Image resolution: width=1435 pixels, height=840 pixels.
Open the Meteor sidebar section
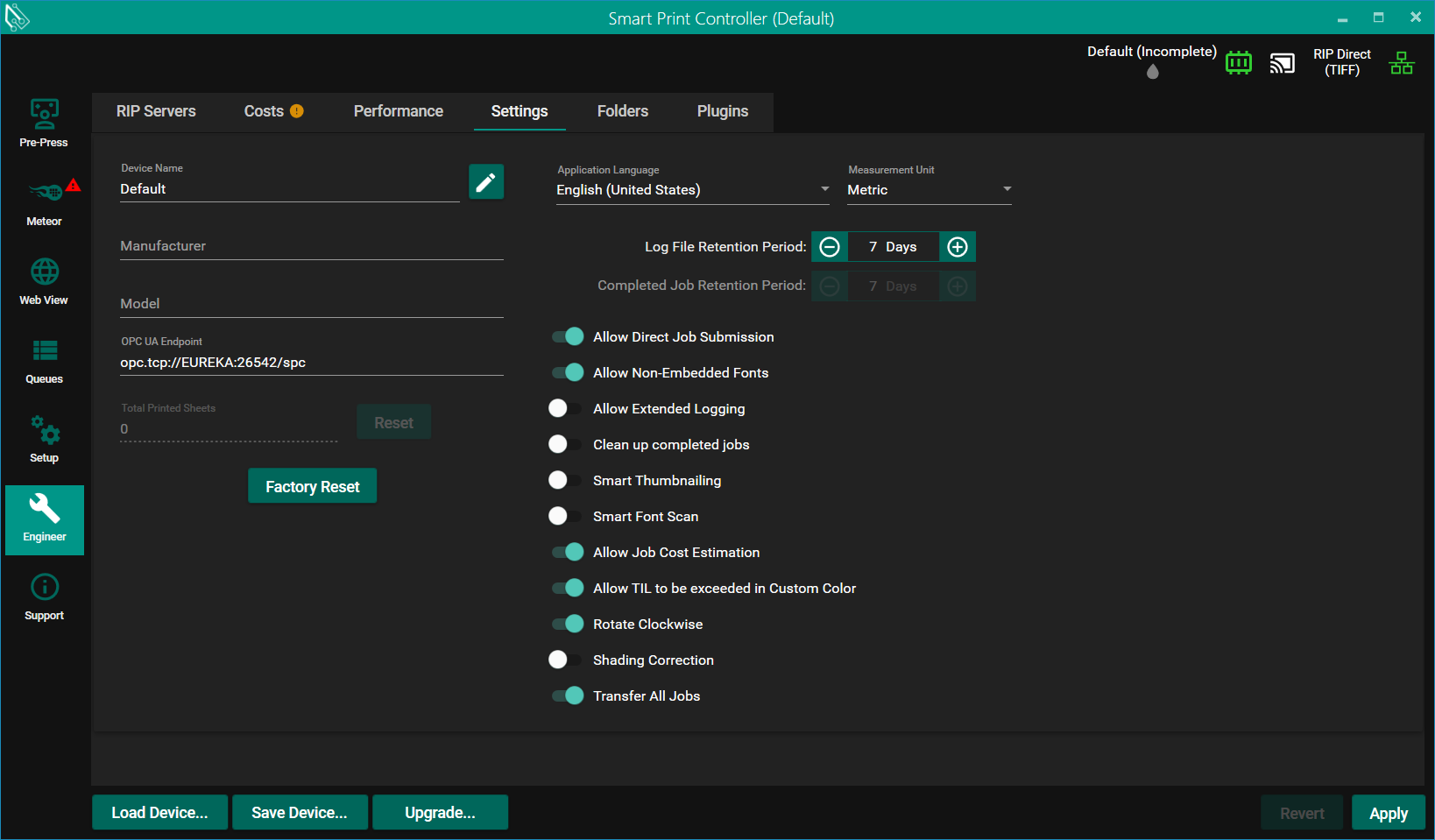pyautogui.click(x=44, y=202)
